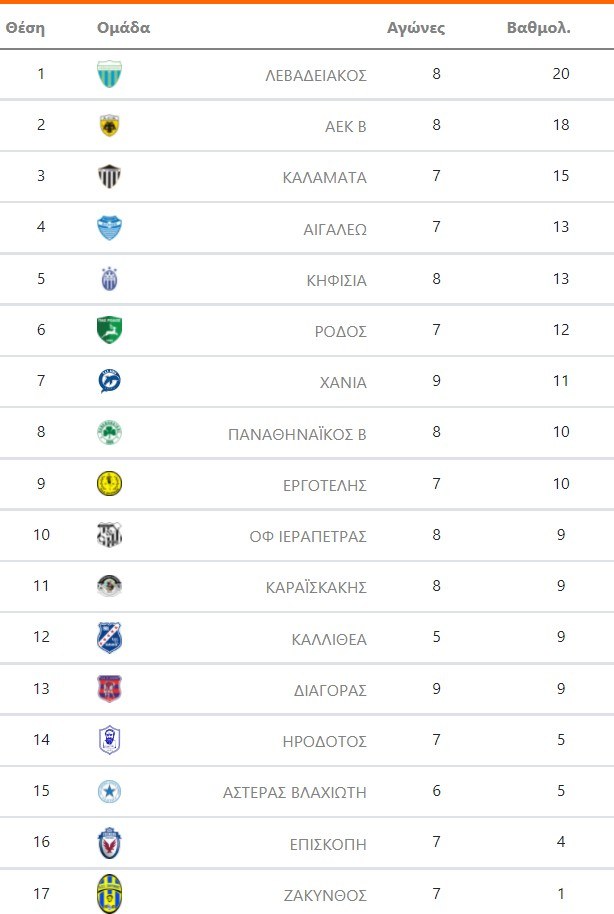Viewport: 614px width, 914px height.
Task: Click the ΚΑΛΑΜΑΤΑ striped crest icon
Action: [109, 177]
